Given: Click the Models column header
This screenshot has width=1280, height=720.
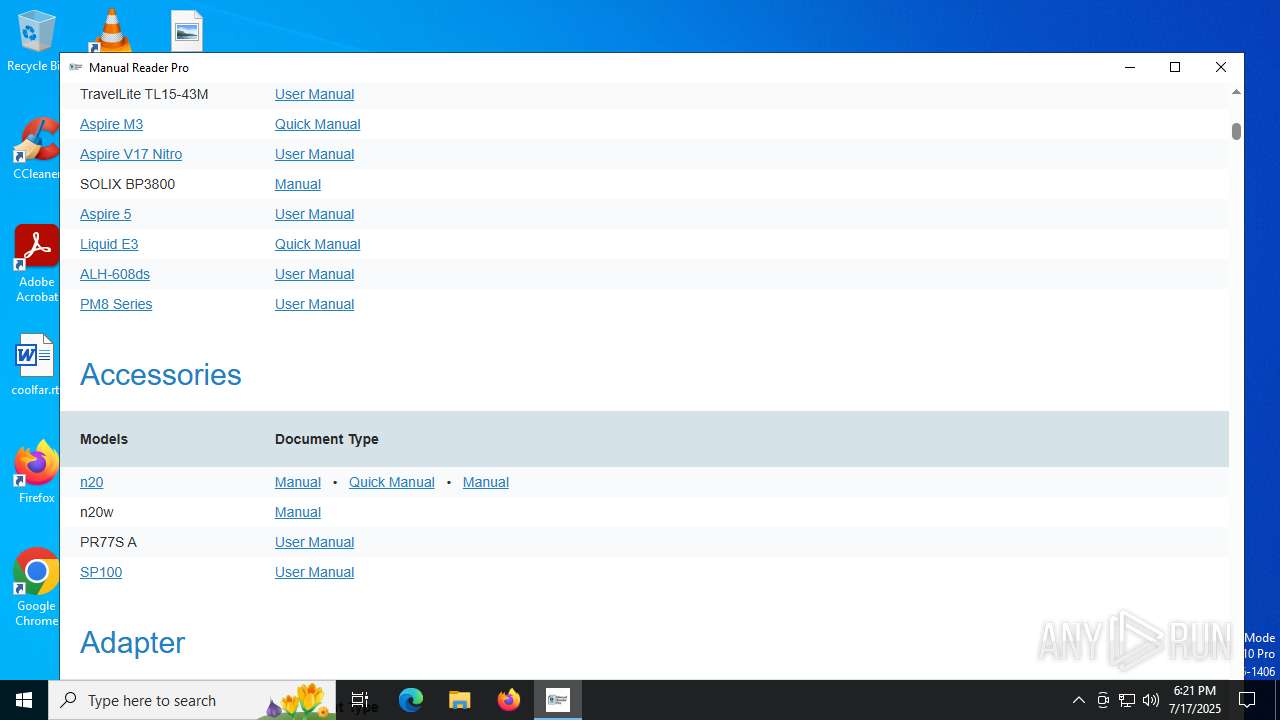Looking at the screenshot, I should (x=104, y=439).
